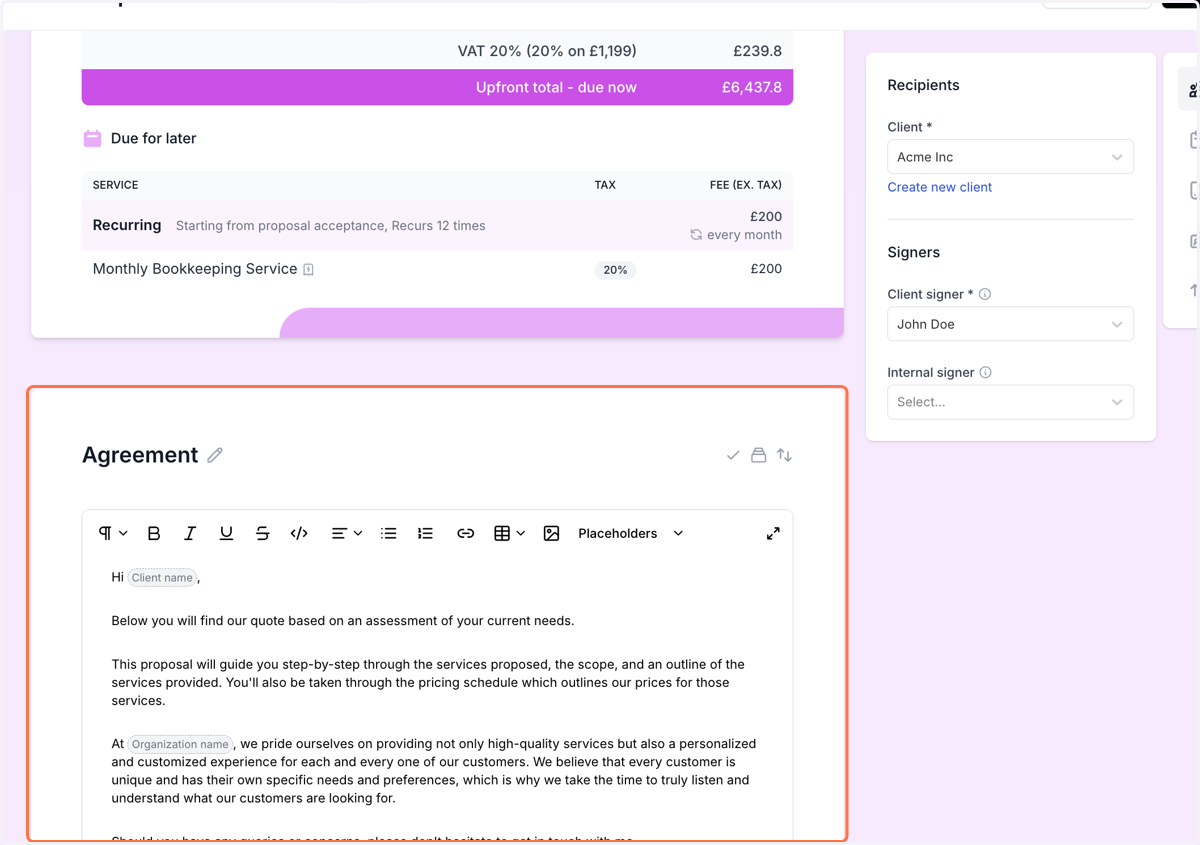
Task: Click the checkmark icon beside Agreement
Action: [733, 455]
